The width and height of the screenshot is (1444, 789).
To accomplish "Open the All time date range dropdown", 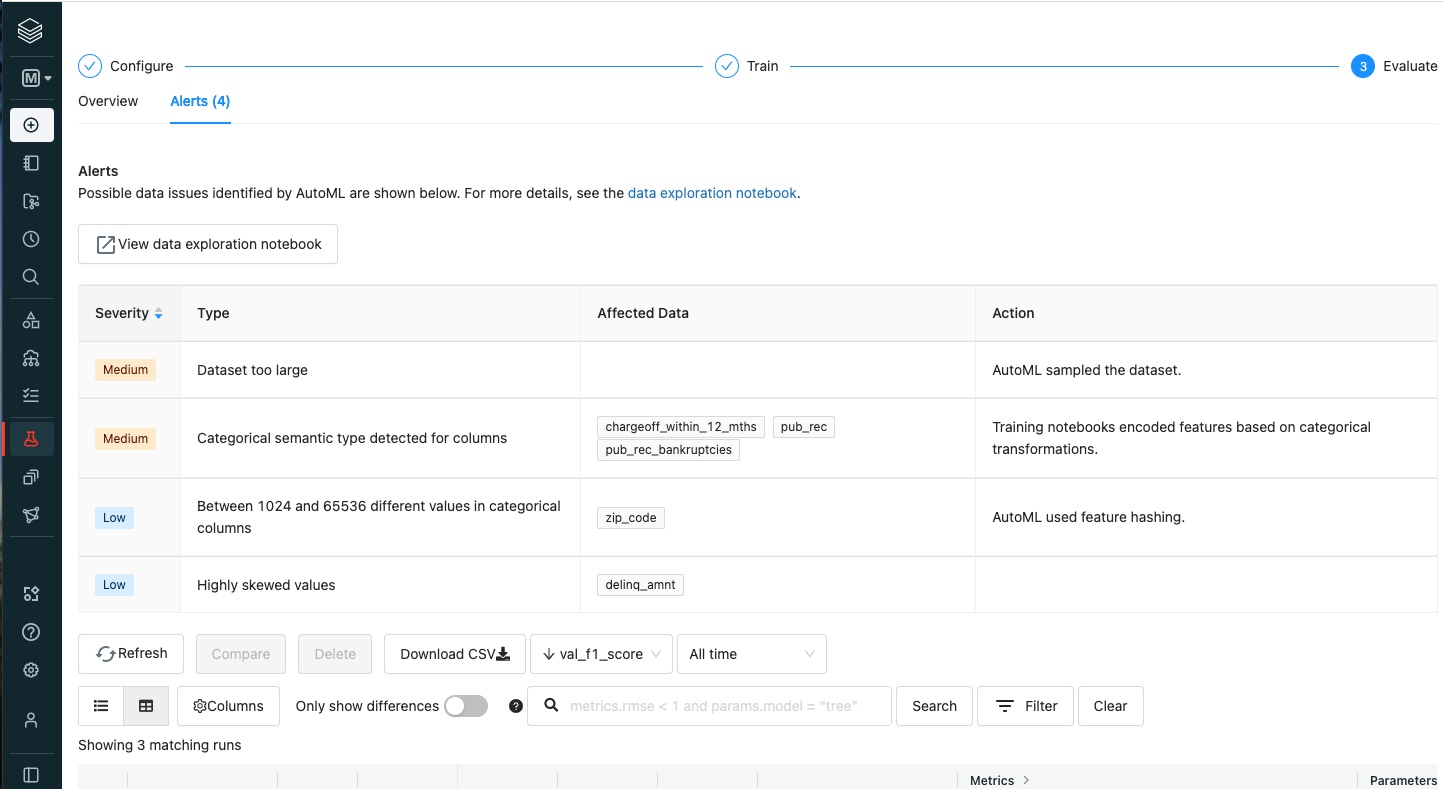I will [x=751, y=654].
